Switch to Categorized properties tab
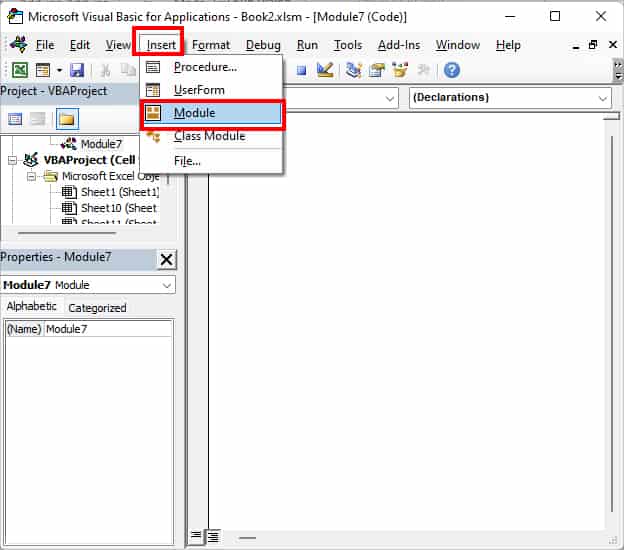 [x=97, y=308]
